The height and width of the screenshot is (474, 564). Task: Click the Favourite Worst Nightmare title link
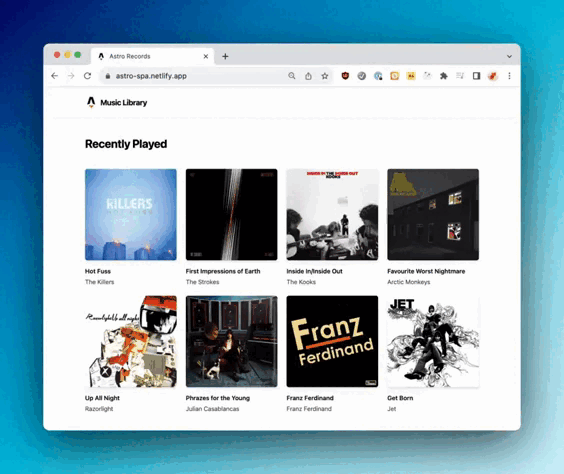426,271
